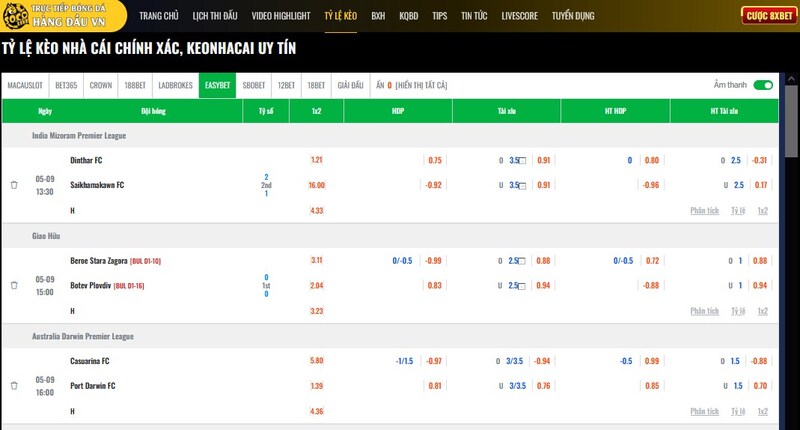Screen dimensions: 800x430
Task: Delete the Dinthar FC match row
Action: (x=14, y=185)
